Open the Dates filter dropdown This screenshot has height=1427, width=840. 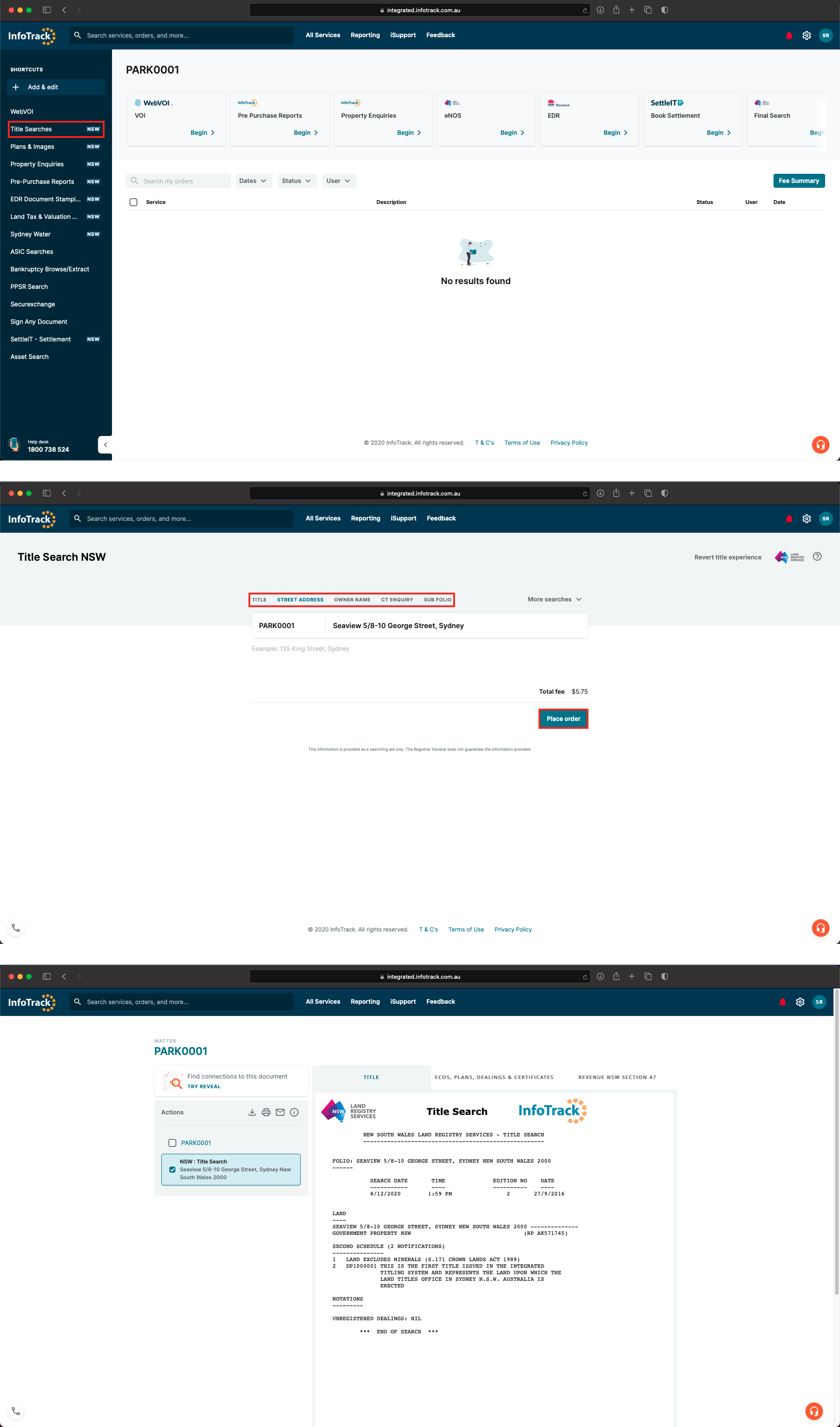tap(253, 181)
